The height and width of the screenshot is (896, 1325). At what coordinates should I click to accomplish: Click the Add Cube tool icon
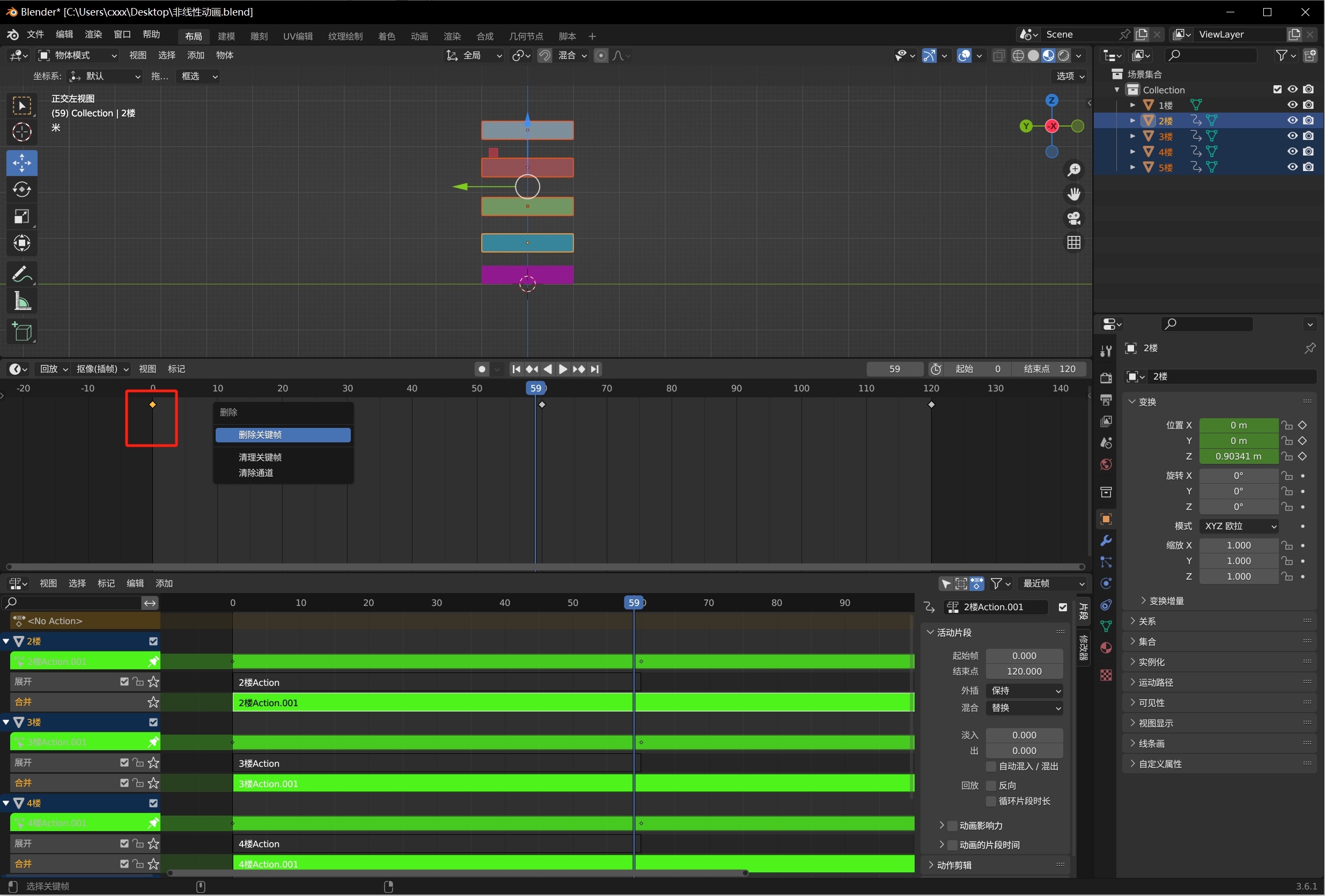(x=21, y=332)
